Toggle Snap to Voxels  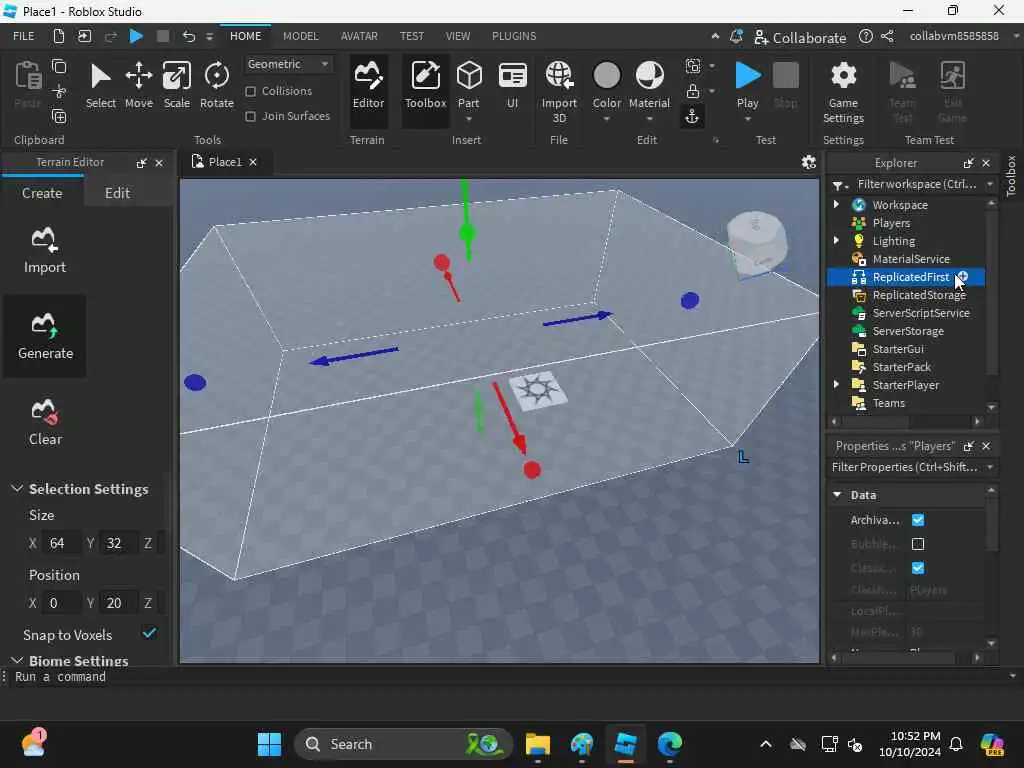click(x=149, y=633)
